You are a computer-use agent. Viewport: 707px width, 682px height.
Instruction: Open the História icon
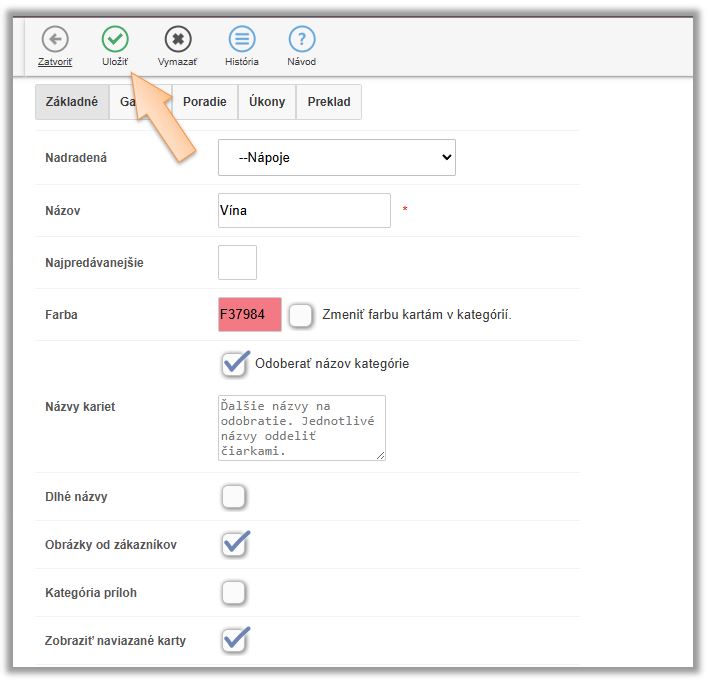click(241, 40)
